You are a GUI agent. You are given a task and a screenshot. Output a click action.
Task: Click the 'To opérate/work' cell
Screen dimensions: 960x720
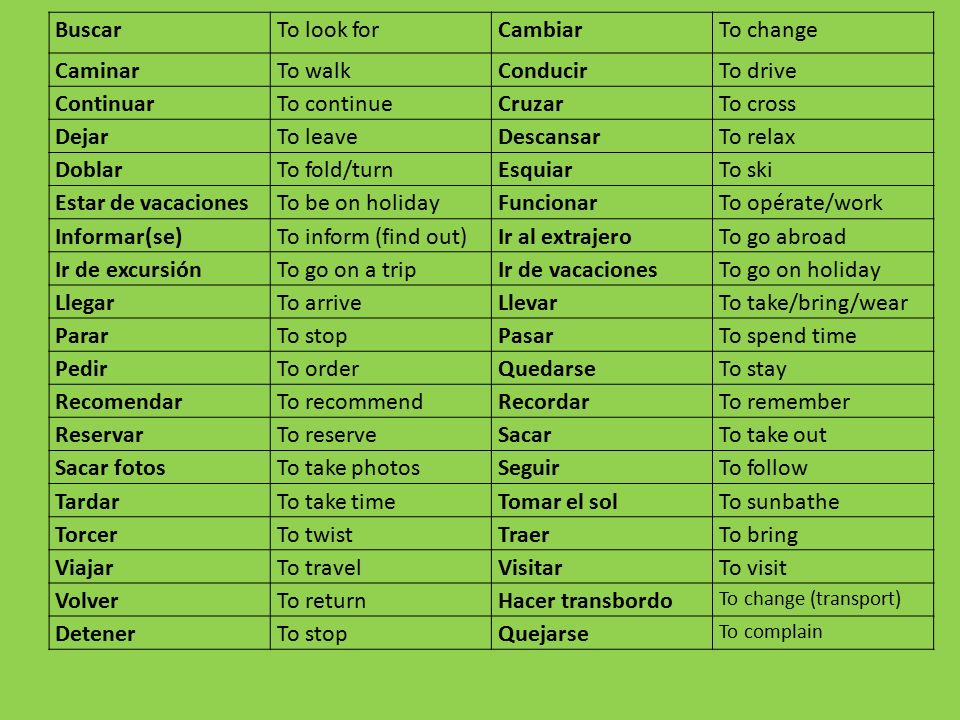click(x=823, y=202)
